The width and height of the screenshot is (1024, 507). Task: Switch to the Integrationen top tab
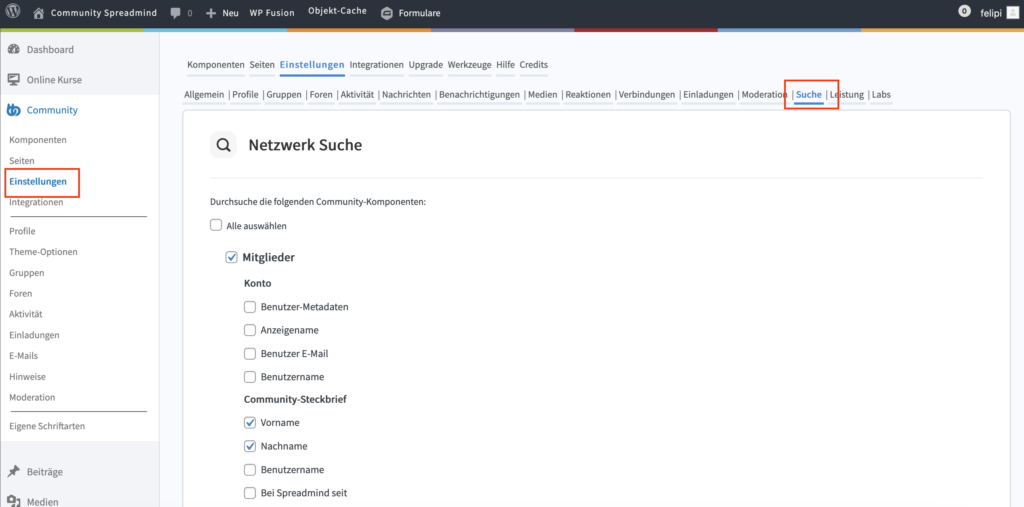pyautogui.click(x=377, y=64)
